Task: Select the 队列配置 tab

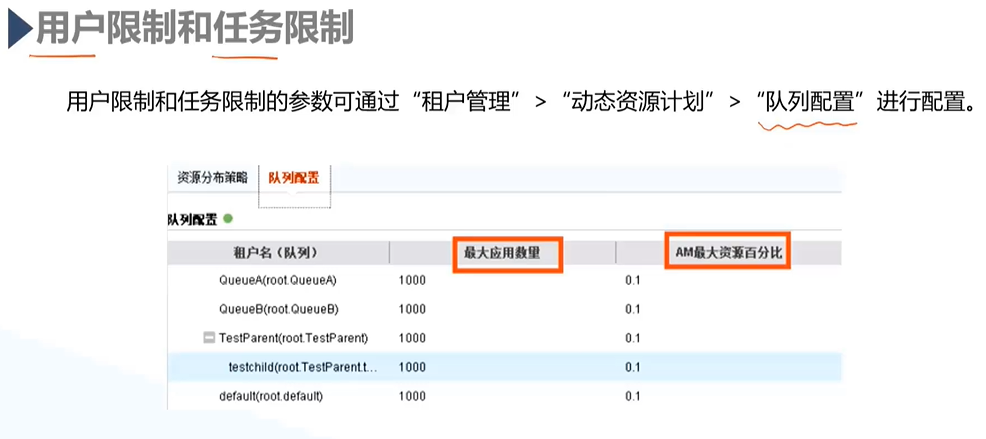Action: click(x=294, y=177)
